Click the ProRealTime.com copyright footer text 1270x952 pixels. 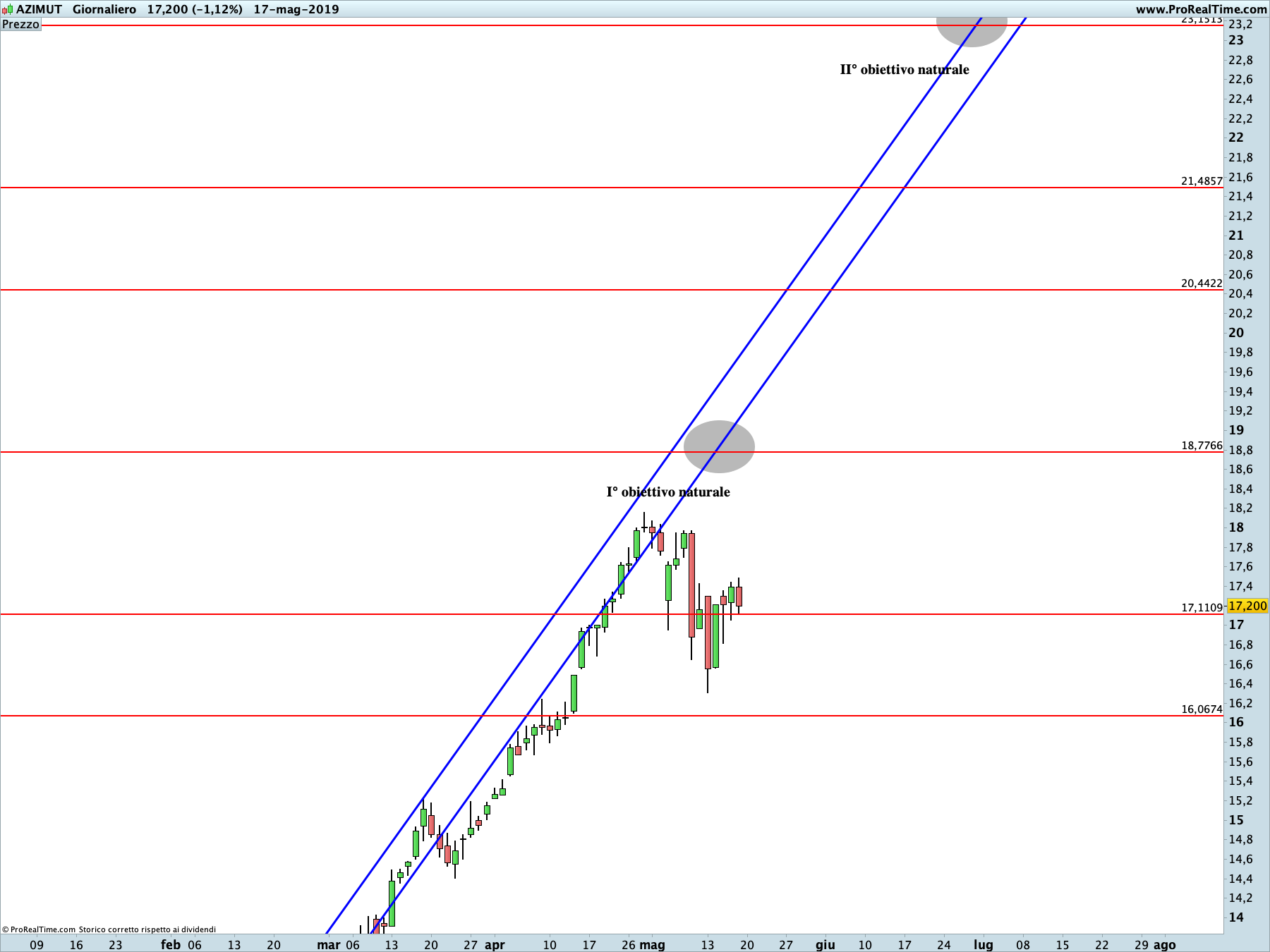pos(109,929)
